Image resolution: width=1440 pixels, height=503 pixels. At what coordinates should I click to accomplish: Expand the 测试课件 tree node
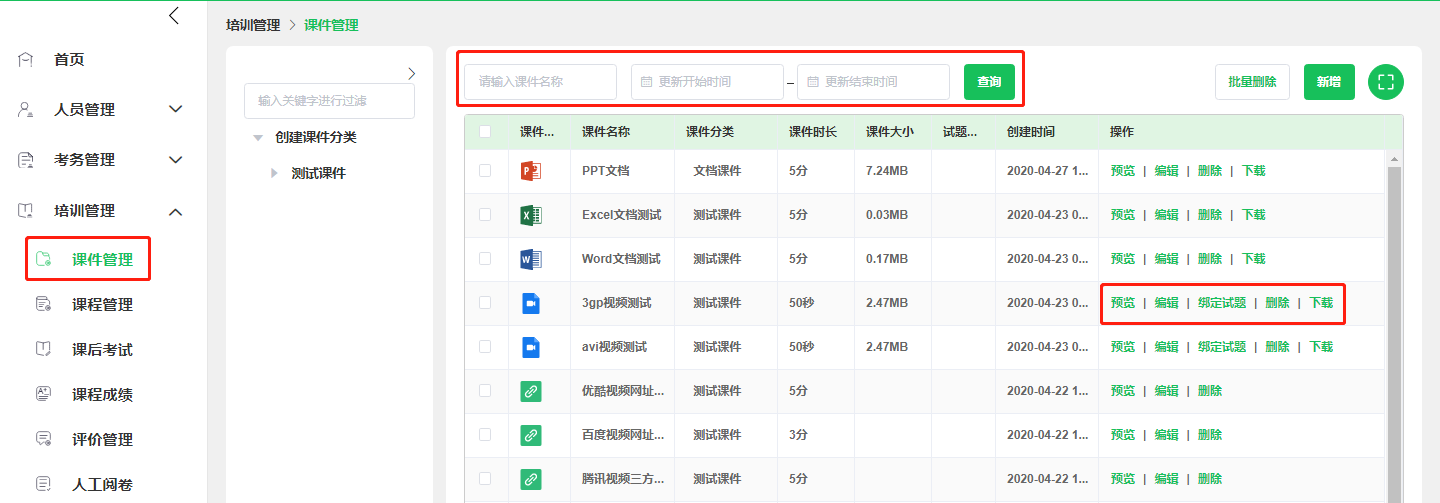tap(275, 174)
